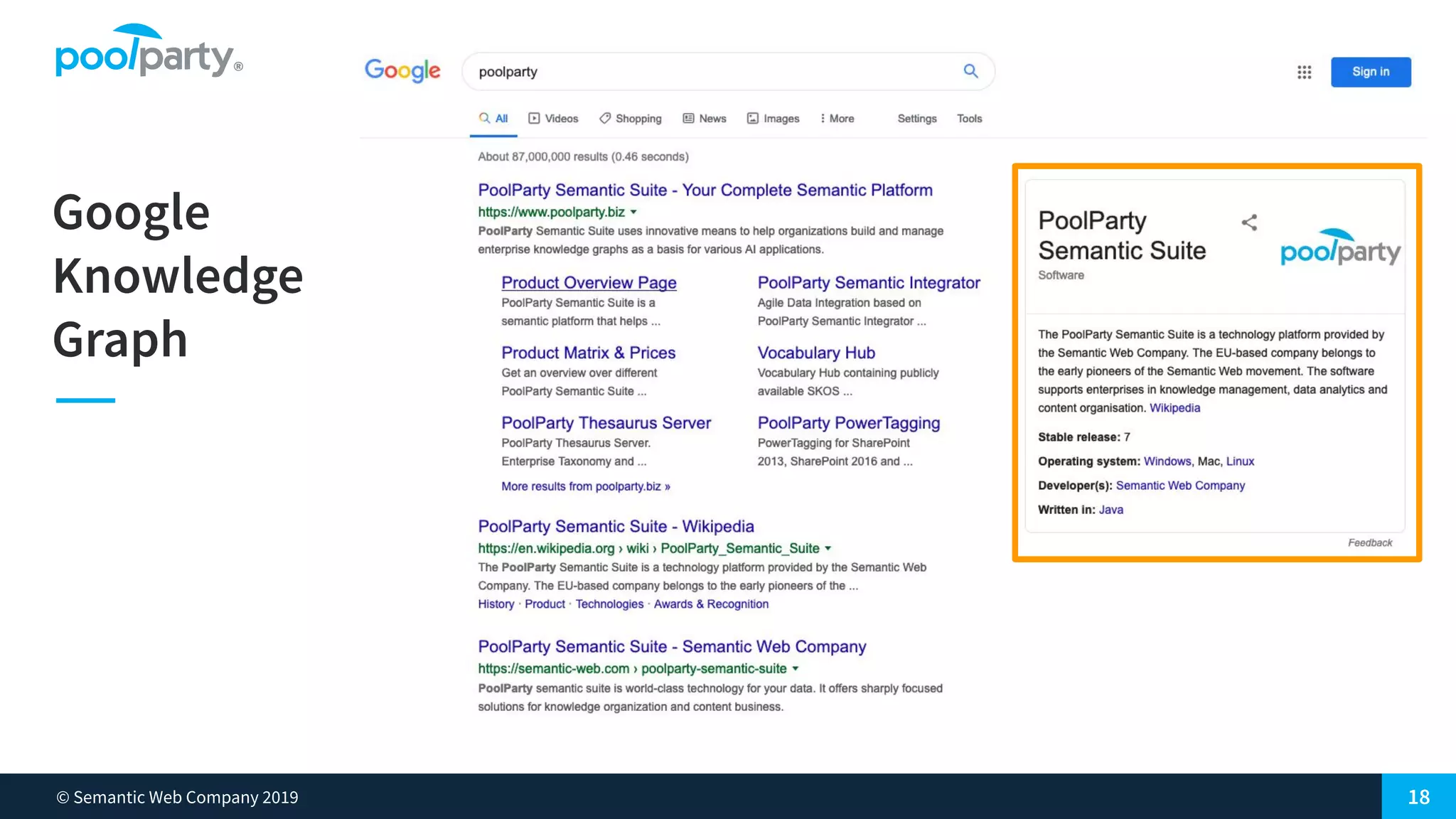Click the Wikipedia link in knowledge panel

click(x=1174, y=408)
